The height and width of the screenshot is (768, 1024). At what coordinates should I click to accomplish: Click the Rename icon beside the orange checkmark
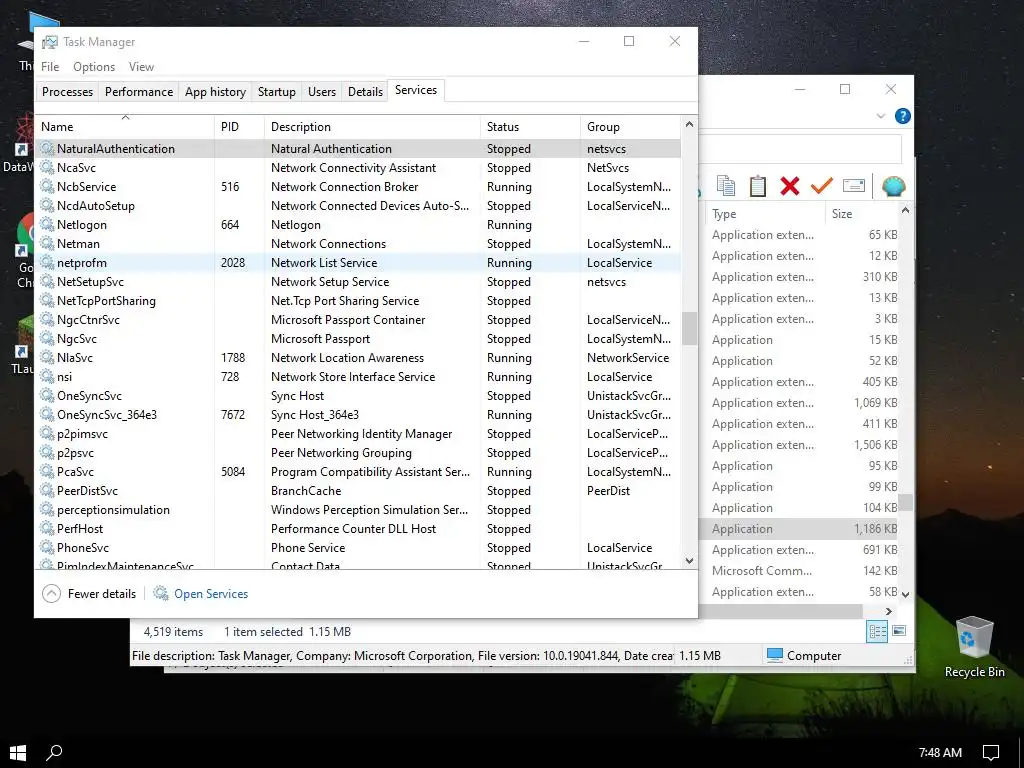tap(854, 186)
